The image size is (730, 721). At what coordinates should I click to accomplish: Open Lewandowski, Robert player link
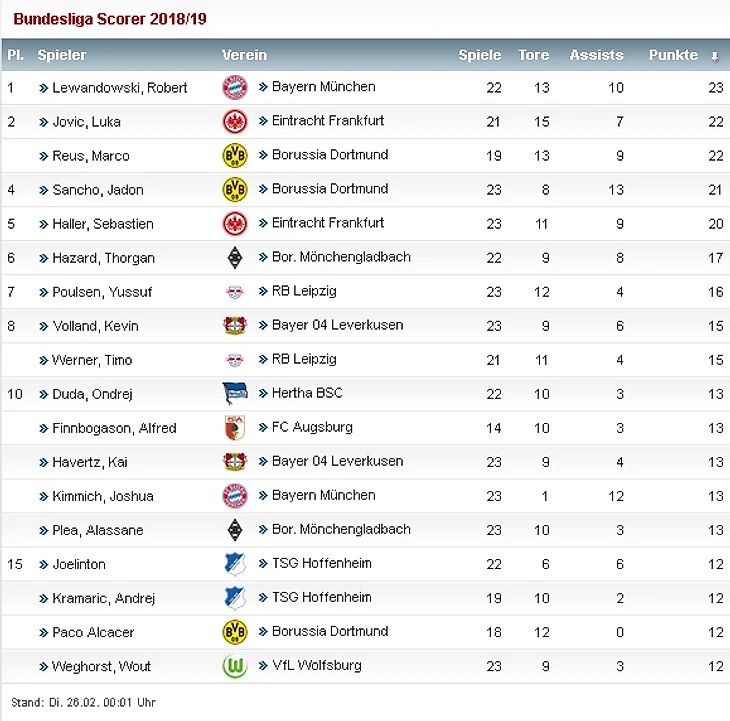click(119, 88)
